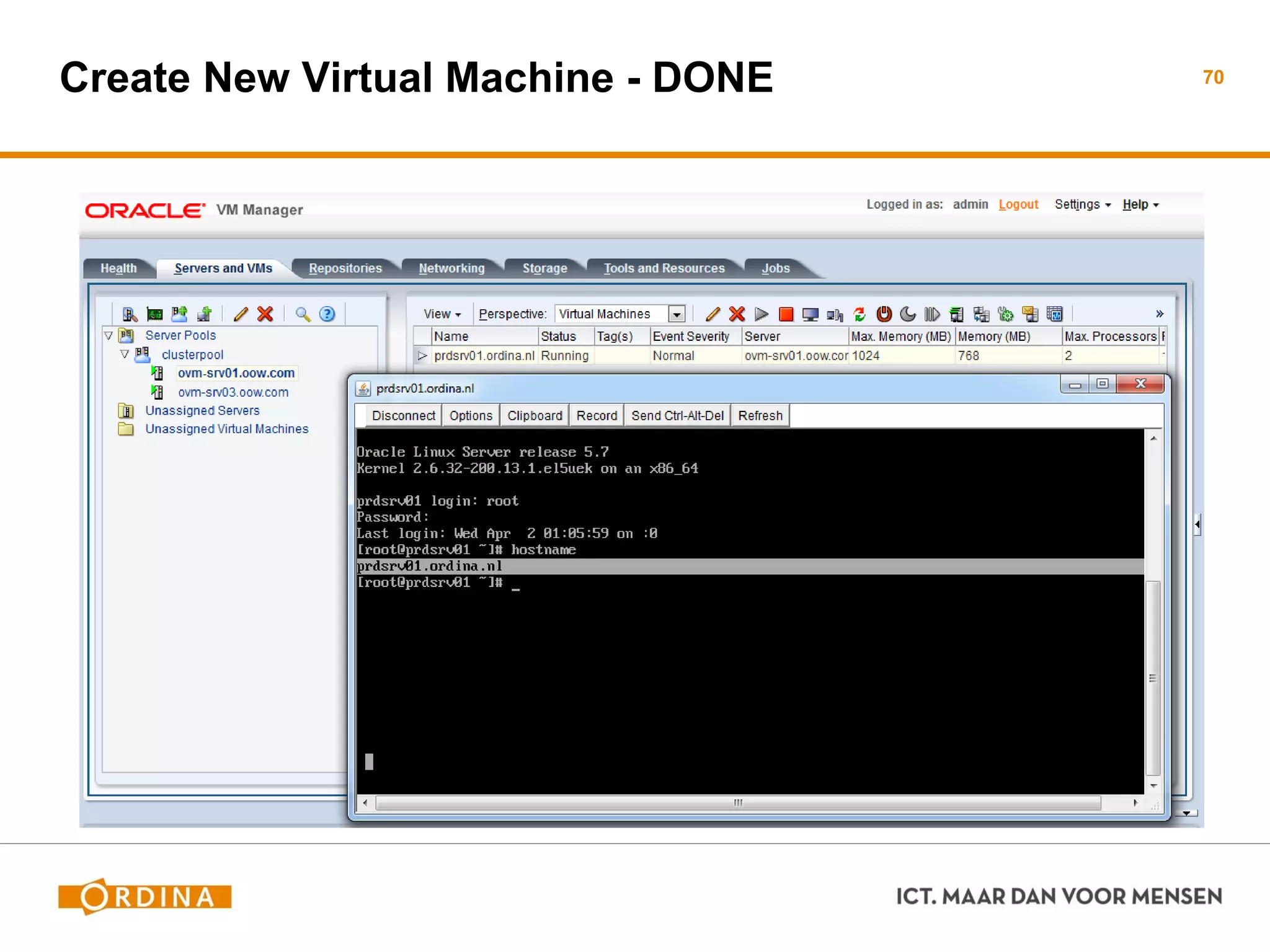Switch to the Networking tab
Image resolution: width=1270 pixels, height=952 pixels.
click(451, 268)
